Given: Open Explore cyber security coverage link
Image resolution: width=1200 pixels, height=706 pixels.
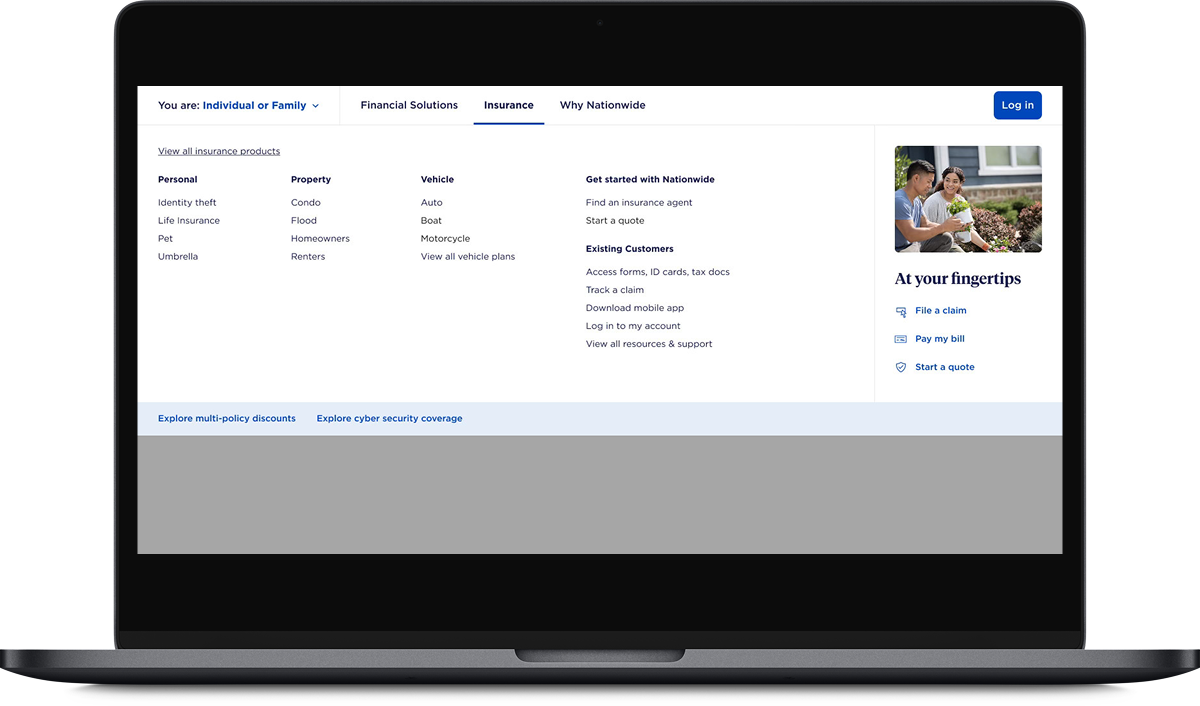Looking at the screenshot, I should (x=390, y=418).
